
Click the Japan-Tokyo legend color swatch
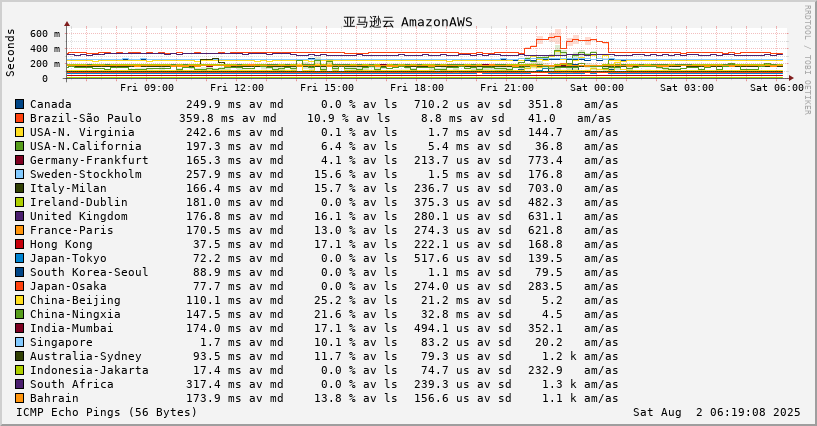[x=20, y=258]
